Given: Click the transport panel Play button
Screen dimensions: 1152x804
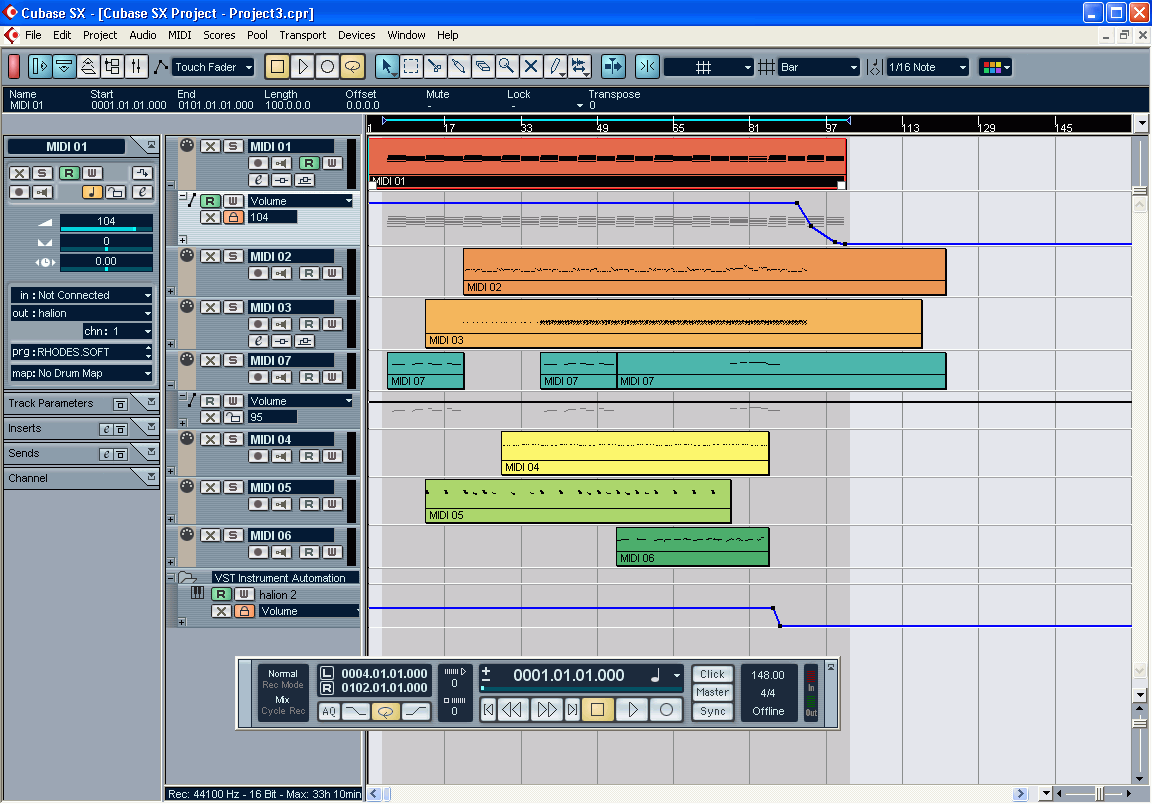Looking at the screenshot, I should tap(633, 710).
